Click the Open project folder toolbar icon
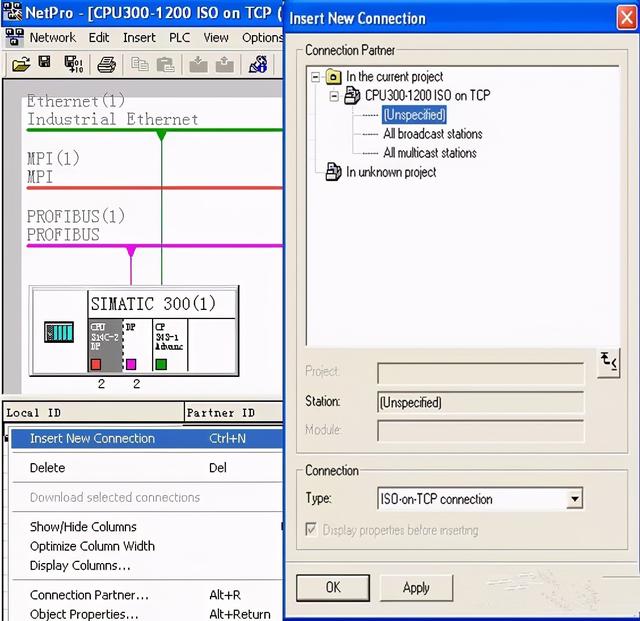 pyautogui.click(x=21, y=64)
